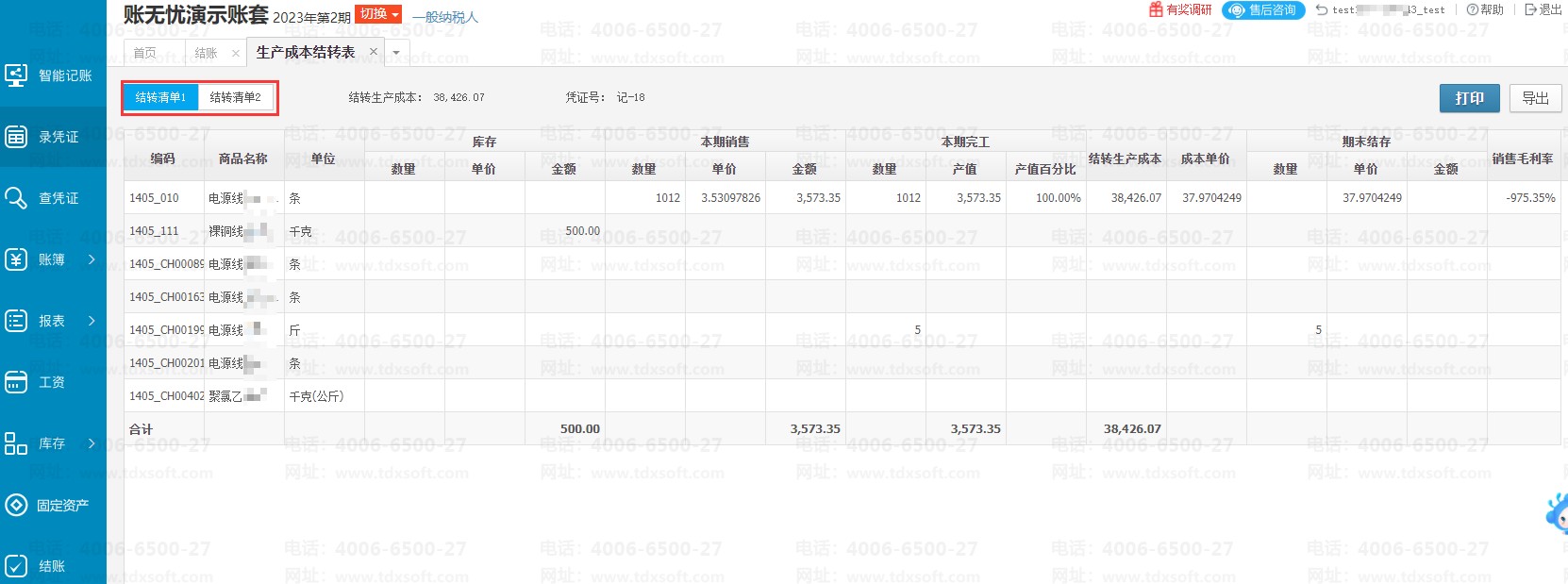Open the 智能记账 sidebar icon
Screen dimensions: 1568x584
pos(16,75)
